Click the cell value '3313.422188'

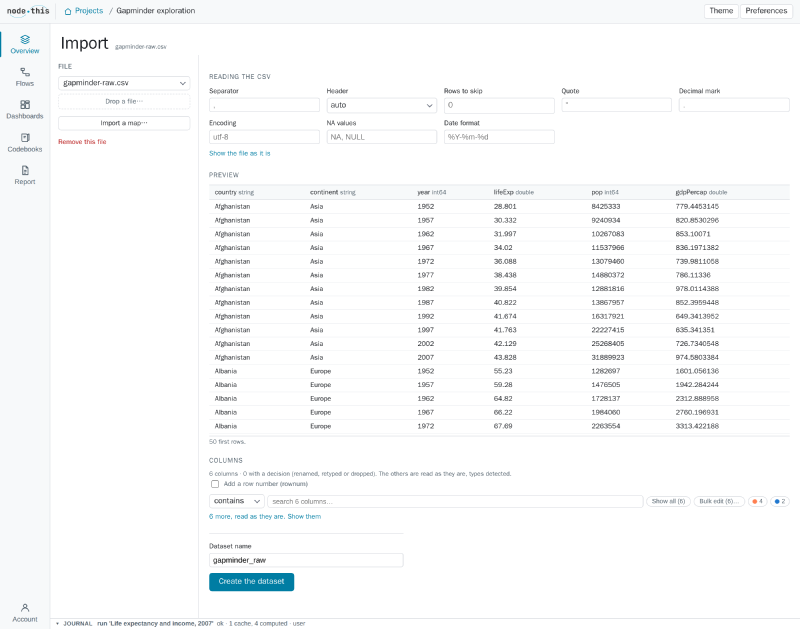click(x=697, y=426)
